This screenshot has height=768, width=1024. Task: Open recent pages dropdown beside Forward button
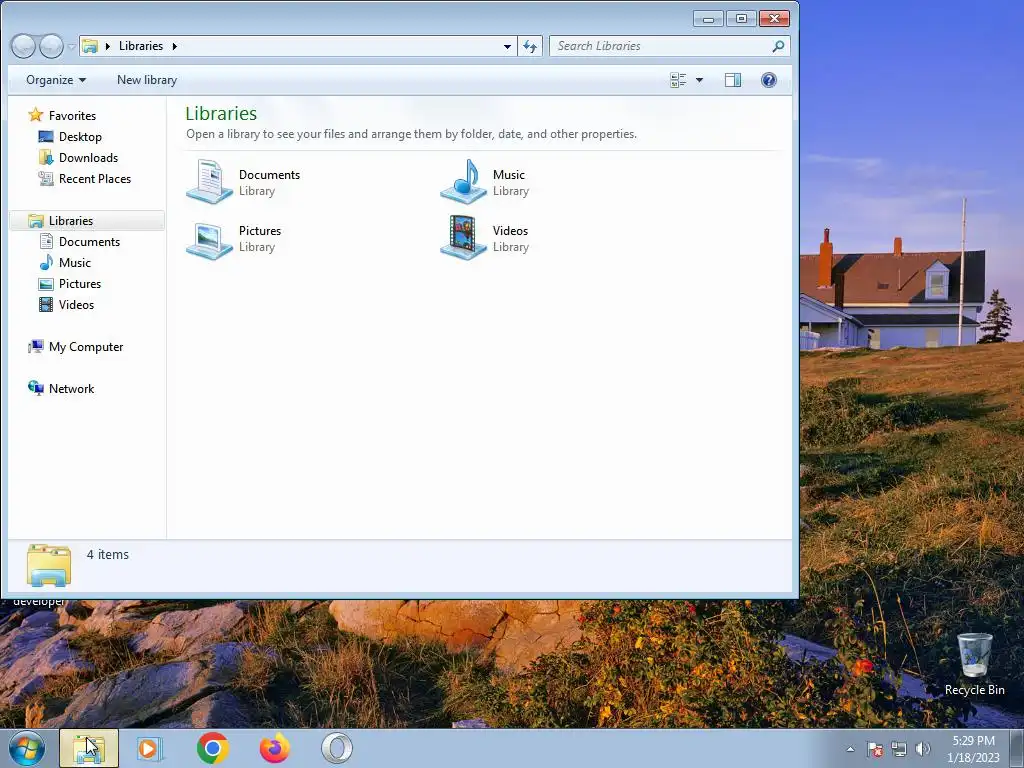71,47
